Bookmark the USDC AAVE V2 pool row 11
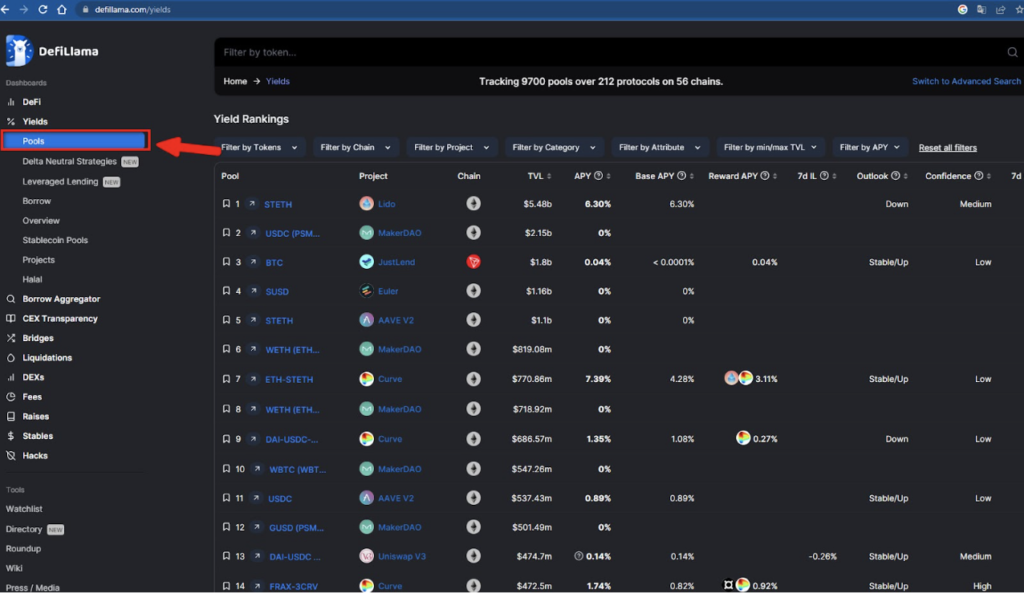The image size is (1024, 594). point(226,498)
